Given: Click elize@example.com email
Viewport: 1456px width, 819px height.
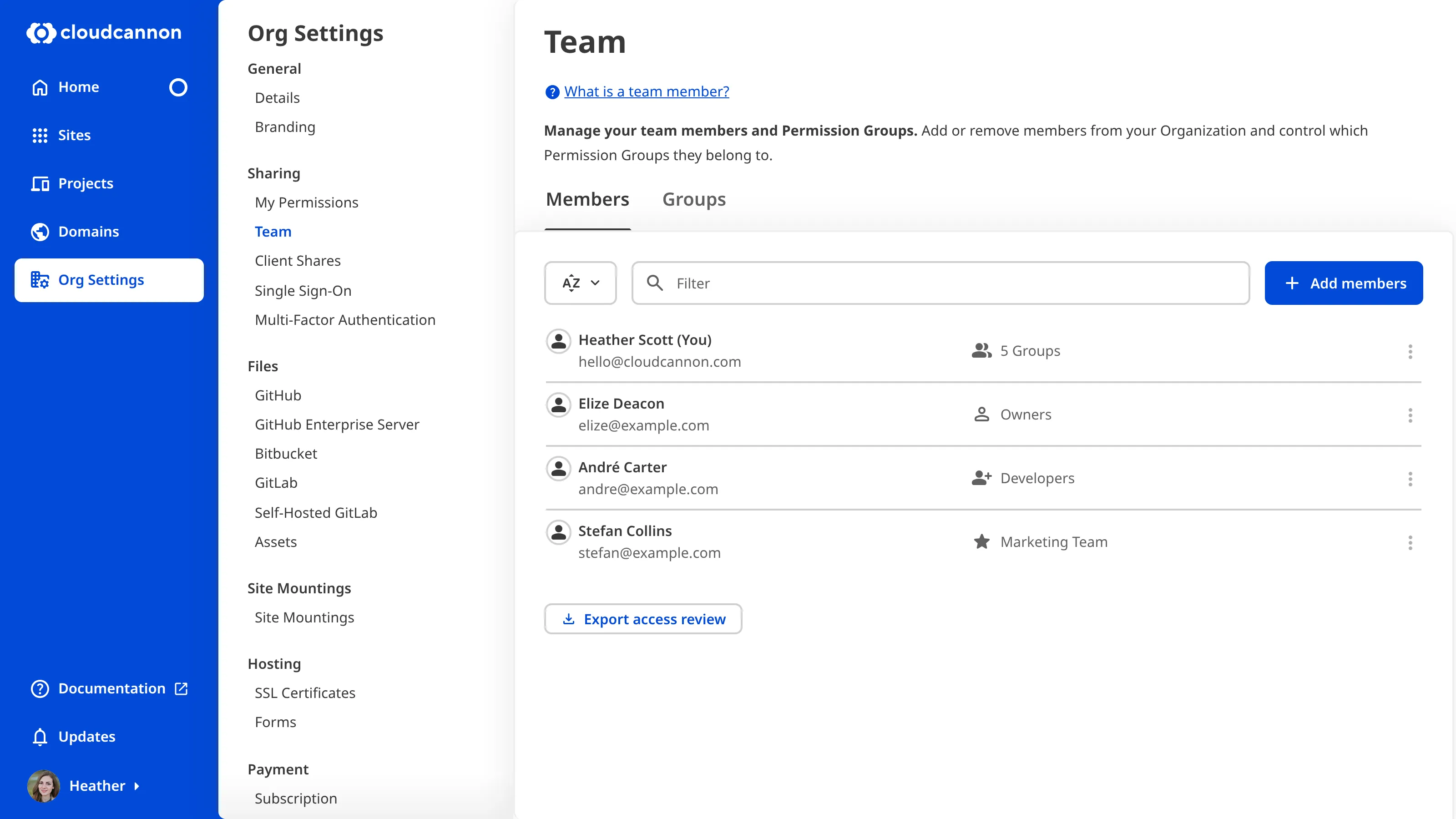Looking at the screenshot, I should [x=644, y=425].
